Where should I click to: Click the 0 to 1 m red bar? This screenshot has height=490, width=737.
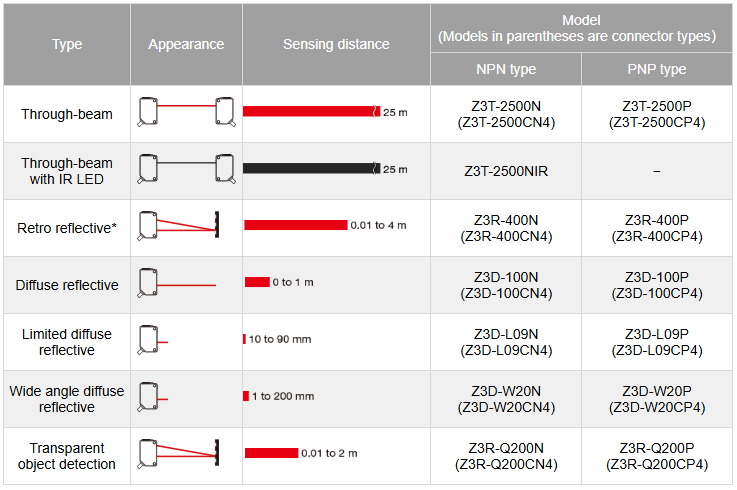point(257,282)
